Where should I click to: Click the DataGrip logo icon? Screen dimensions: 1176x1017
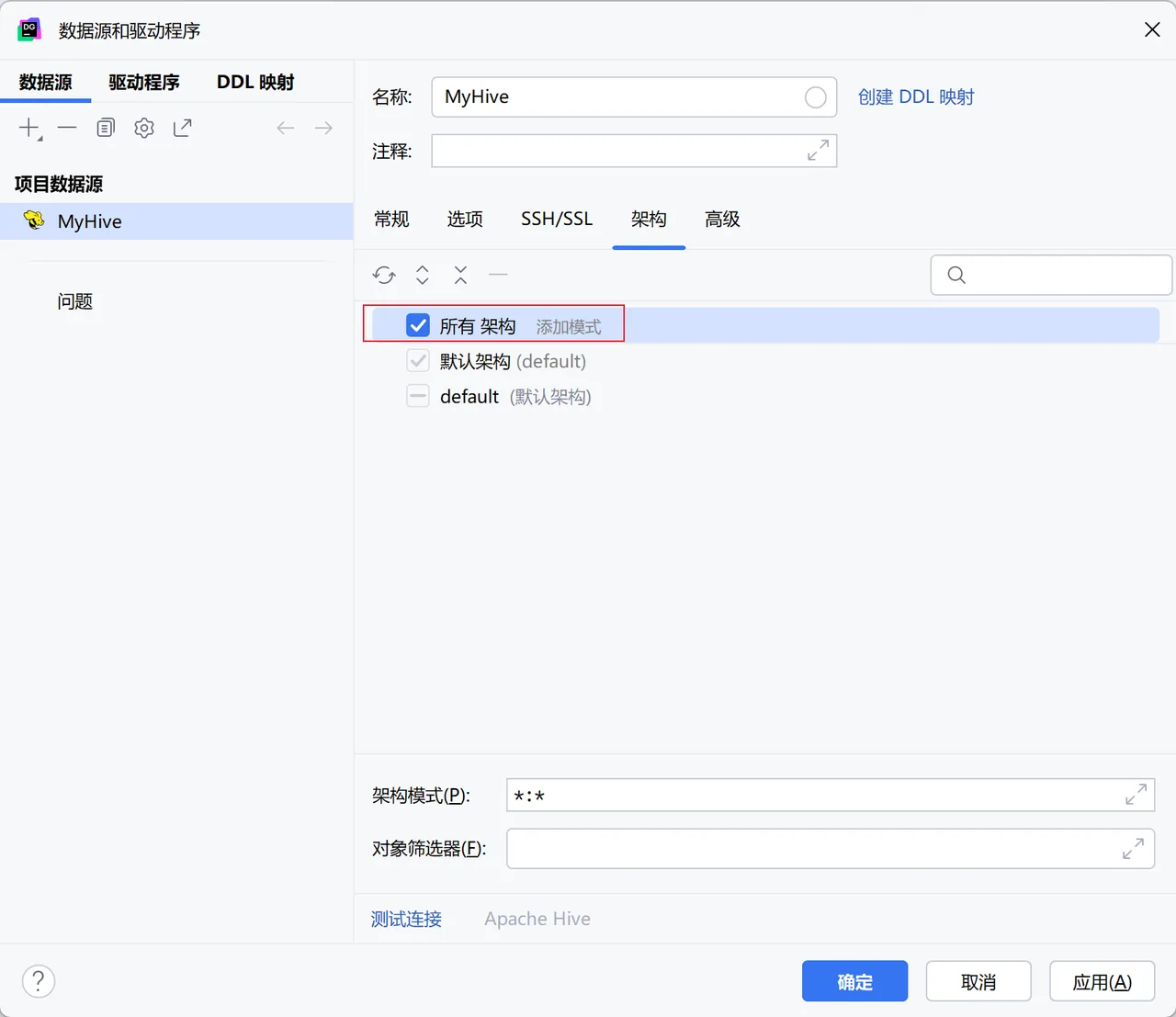[29, 30]
